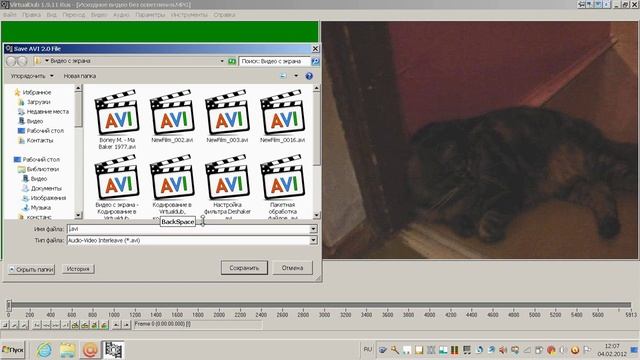Go to next keyframe (second yellow key icon)
This screenshot has width=640, height=360.
coord(85,325)
